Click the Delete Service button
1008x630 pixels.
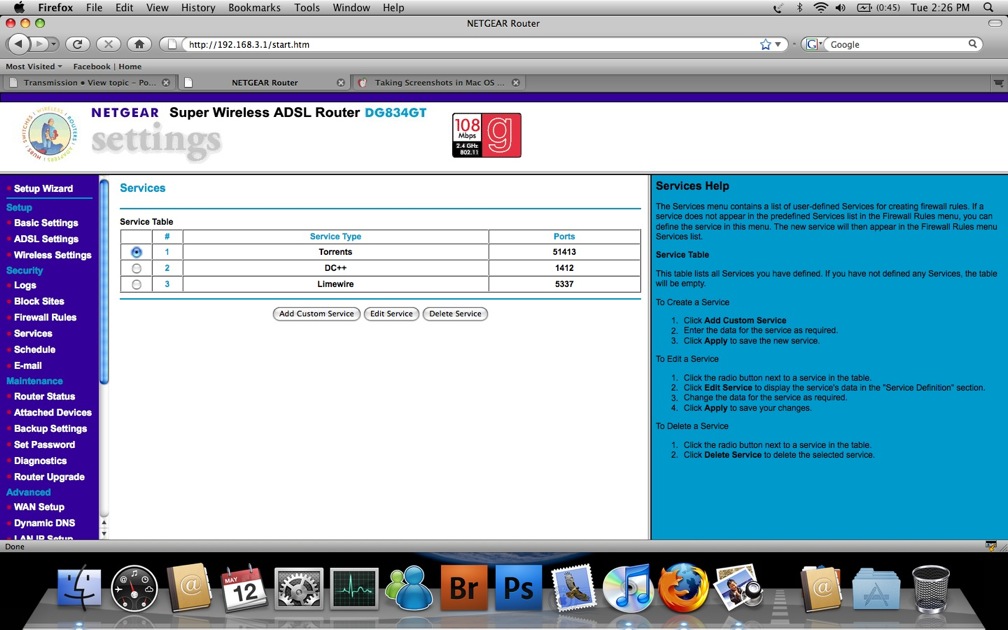(x=455, y=314)
